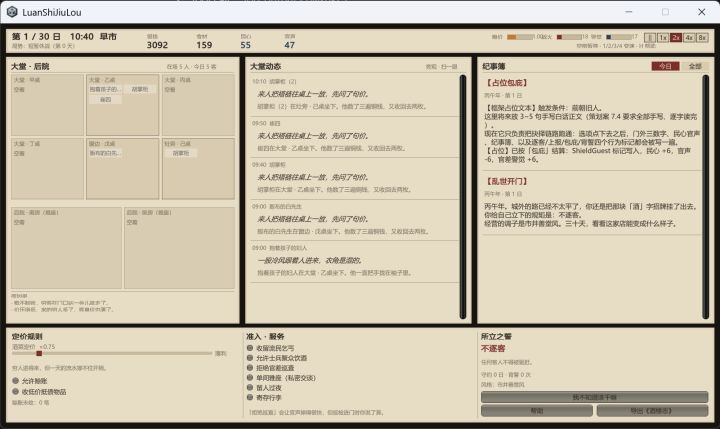Image resolution: width=720 pixels, height=429 pixels.
Task: Select the right back-courtyard room card
Action: 179,248
